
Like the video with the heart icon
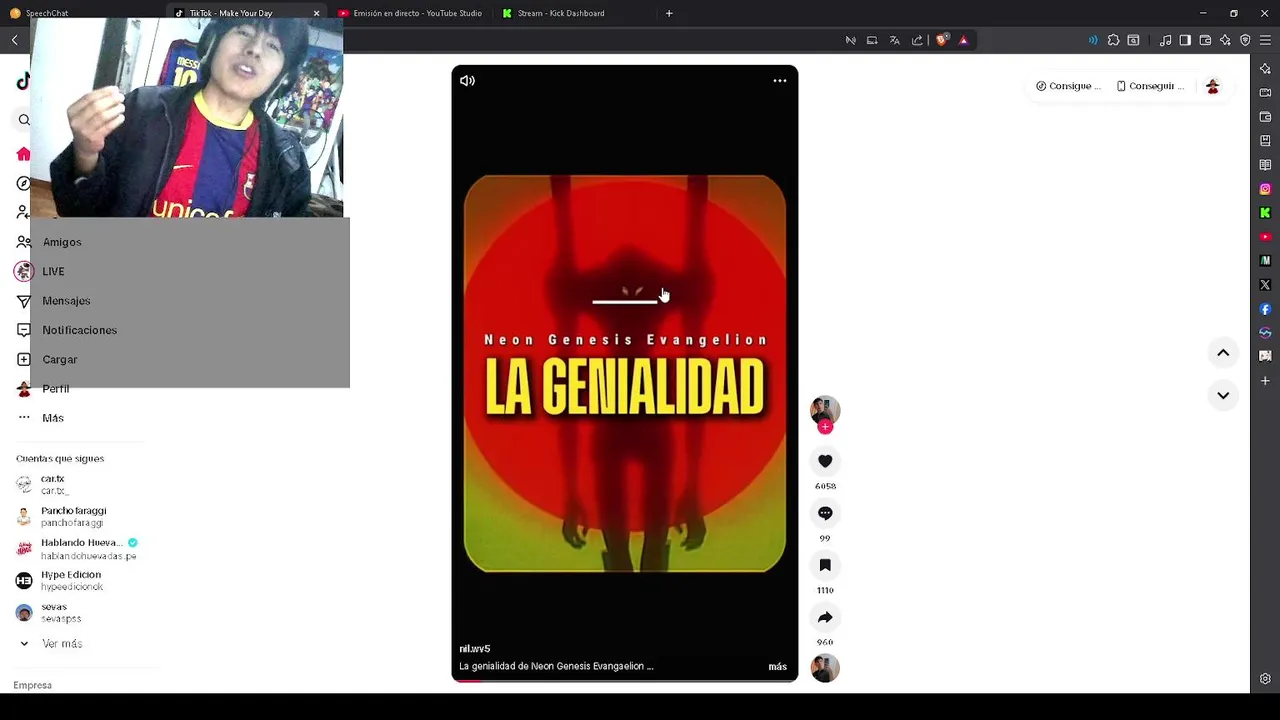[x=825, y=461]
